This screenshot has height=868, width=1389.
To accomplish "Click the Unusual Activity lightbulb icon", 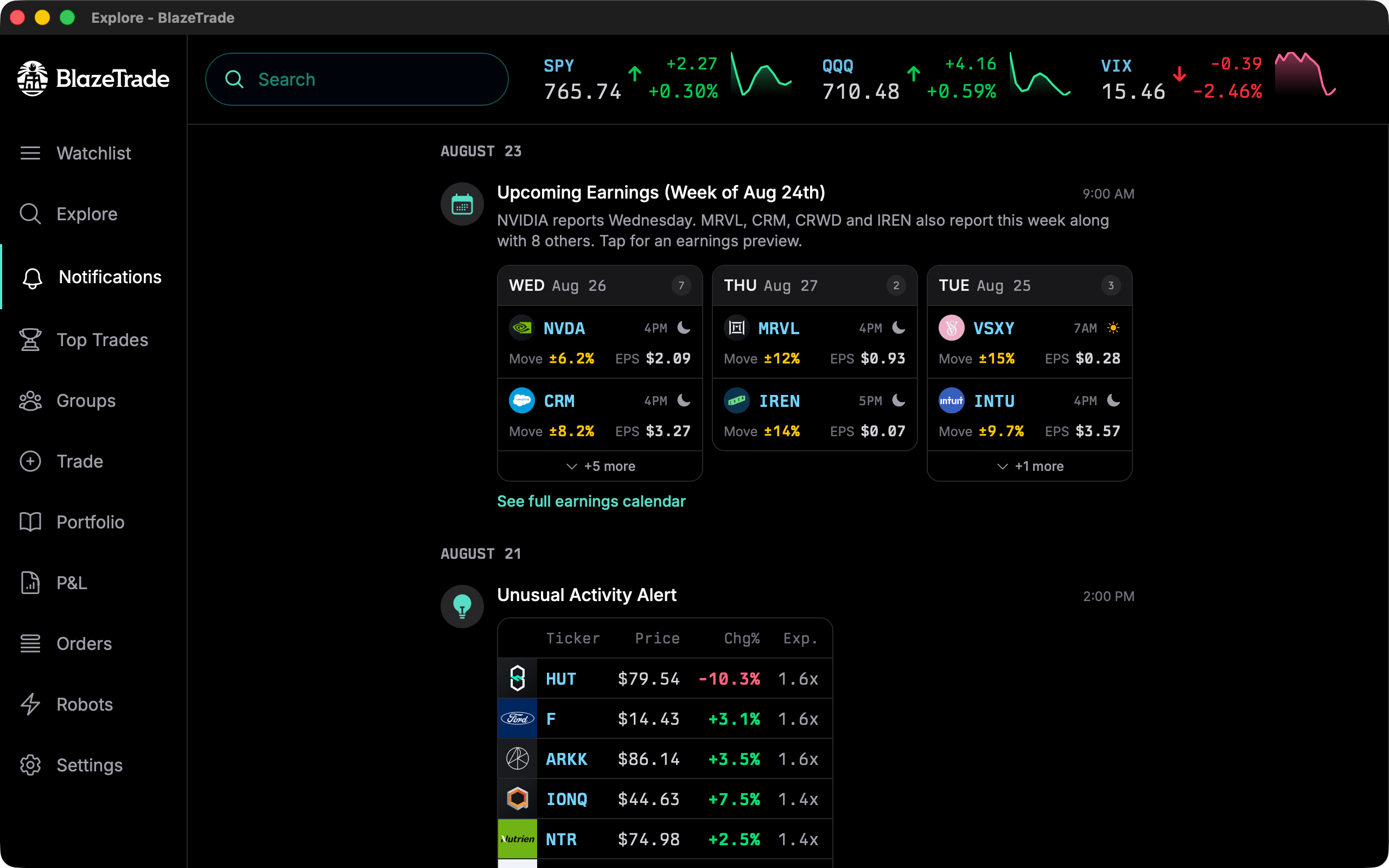I will pos(462,606).
